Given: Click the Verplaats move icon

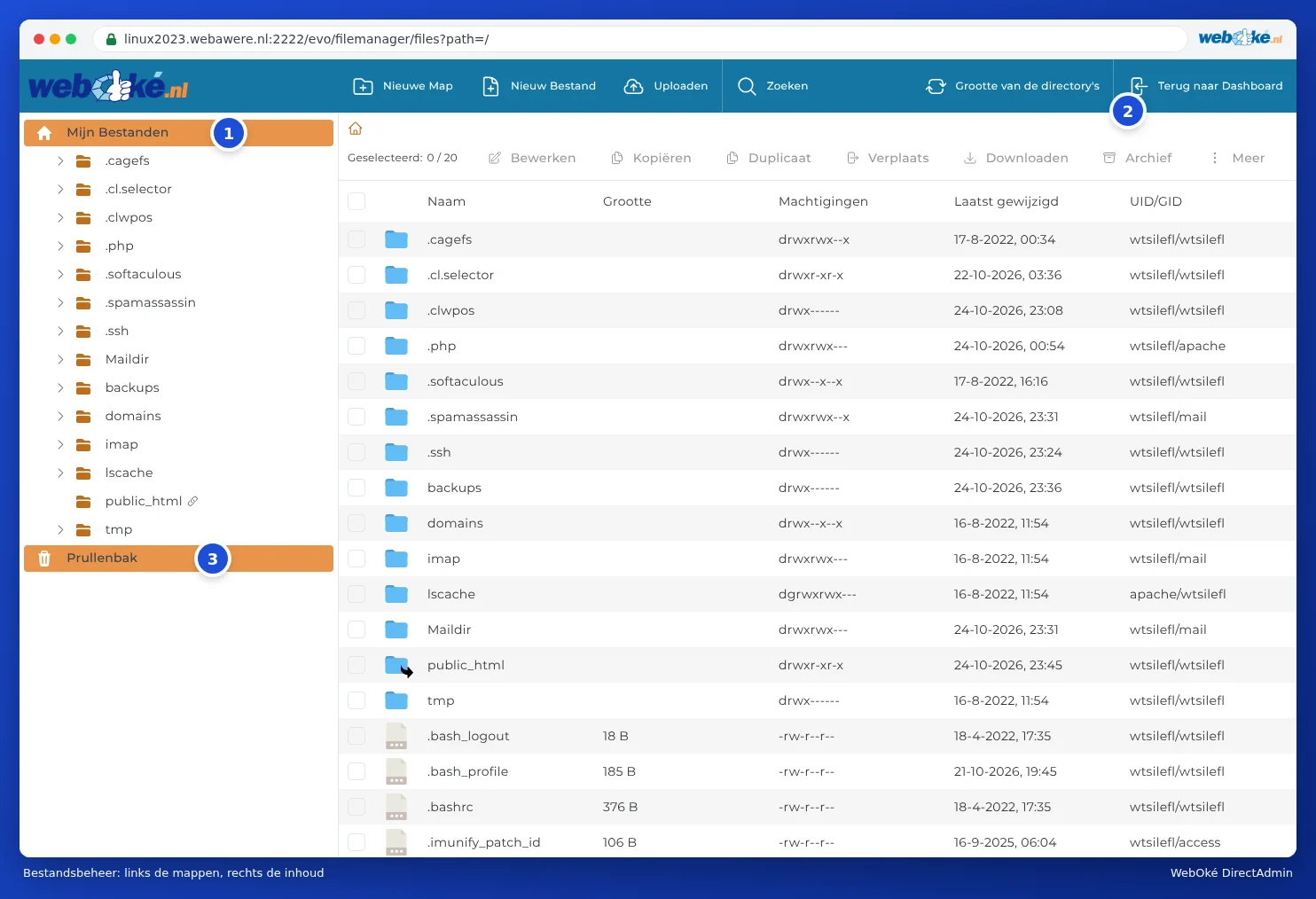Looking at the screenshot, I should point(852,158).
